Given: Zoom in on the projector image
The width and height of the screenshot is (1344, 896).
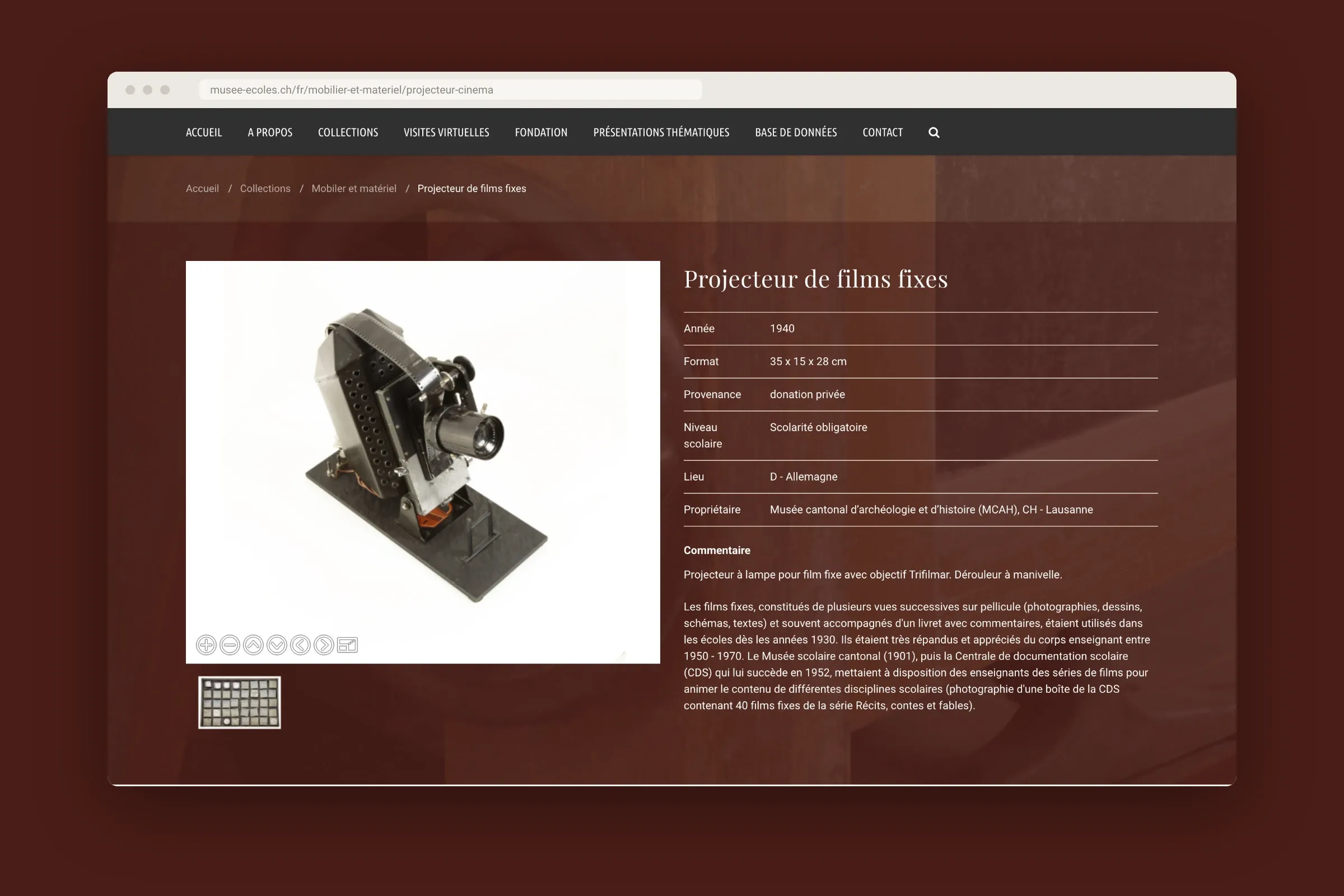Looking at the screenshot, I should pos(206,645).
